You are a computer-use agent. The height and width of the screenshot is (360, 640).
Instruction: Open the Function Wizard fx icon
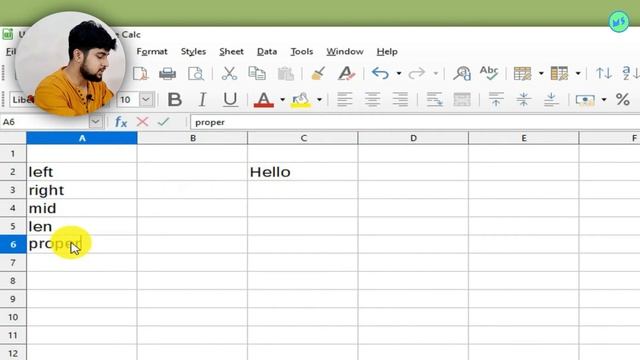tap(121, 122)
